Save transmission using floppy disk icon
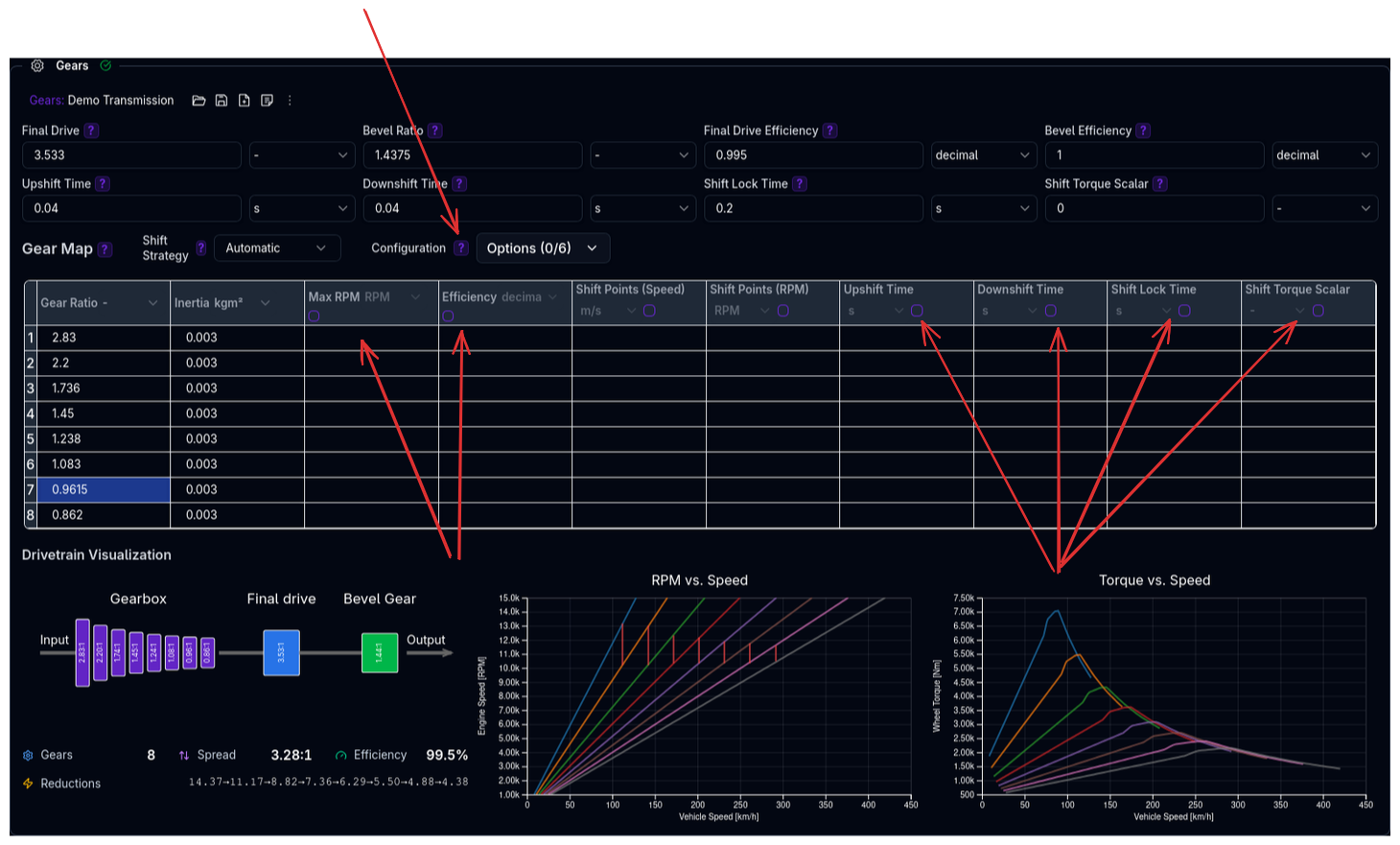The width and height of the screenshot is (1400, 845). [x=222, y=101]
